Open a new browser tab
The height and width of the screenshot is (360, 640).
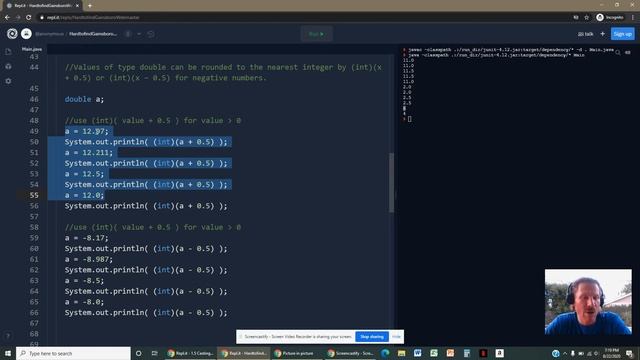90,6
